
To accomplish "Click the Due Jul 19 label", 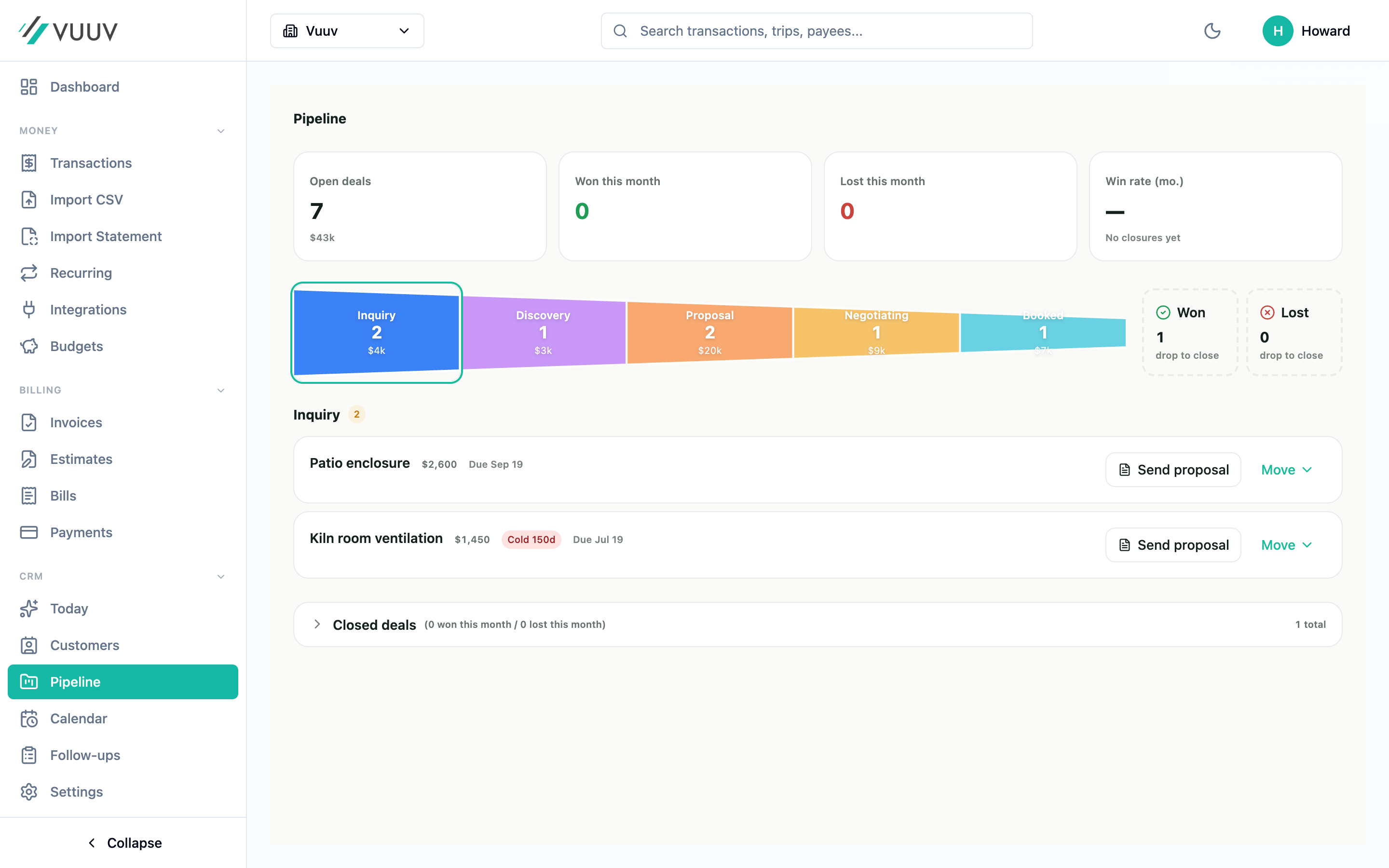I will pyautogui.click(x=598, y=540).
